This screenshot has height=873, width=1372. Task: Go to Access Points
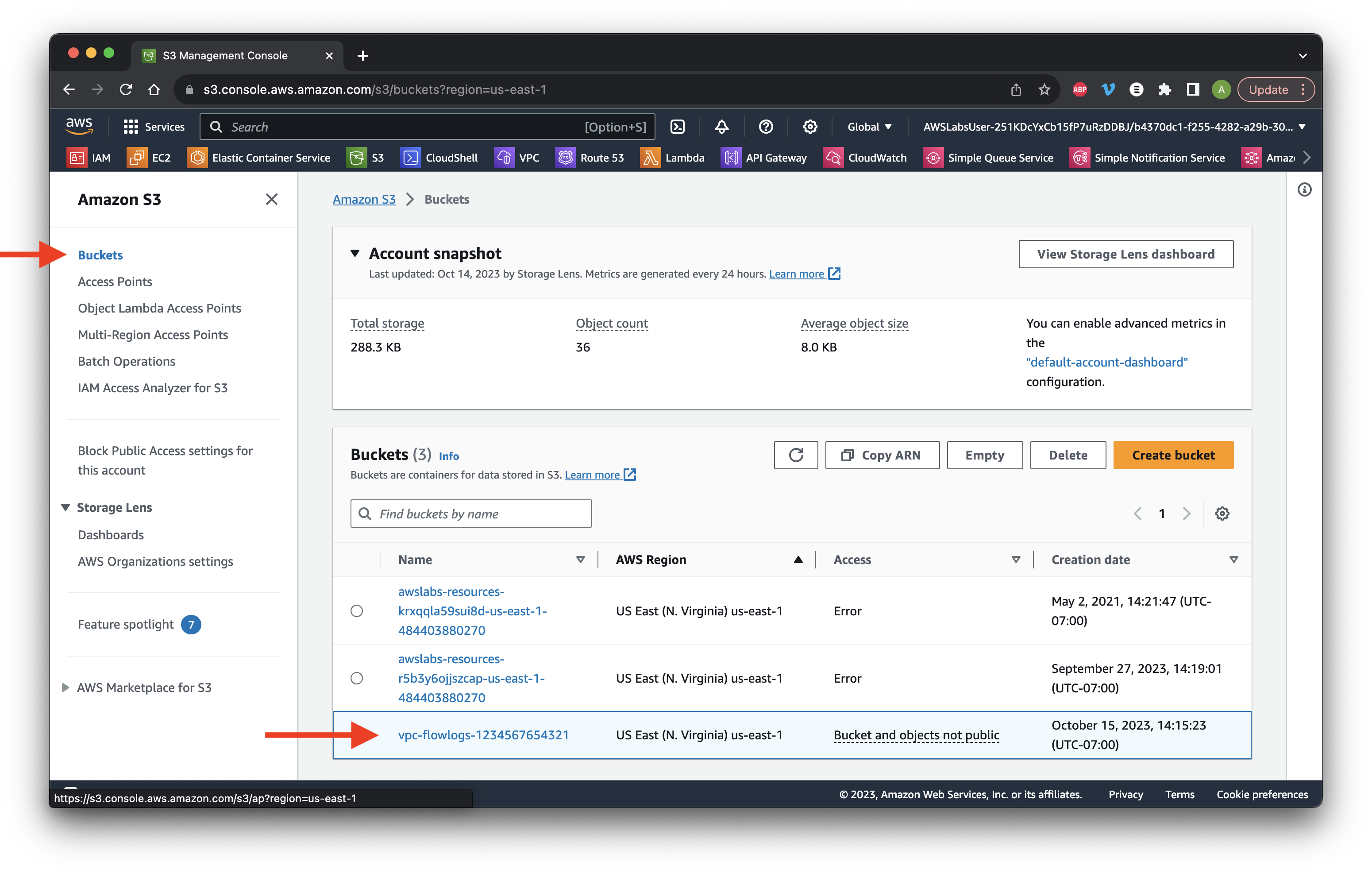tap(115, 282)
